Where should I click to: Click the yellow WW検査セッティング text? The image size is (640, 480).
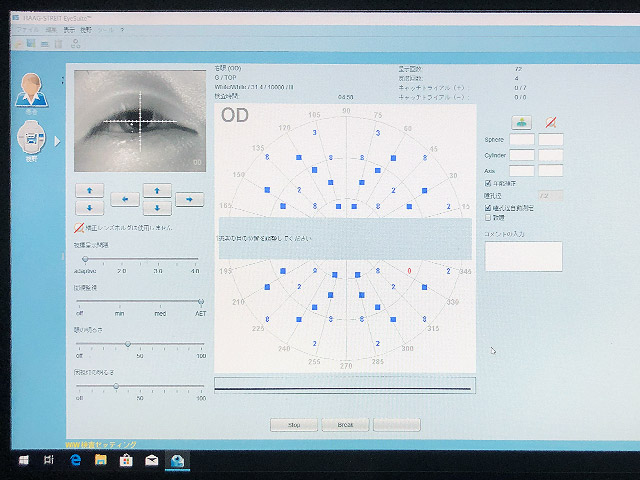(101, 444)
